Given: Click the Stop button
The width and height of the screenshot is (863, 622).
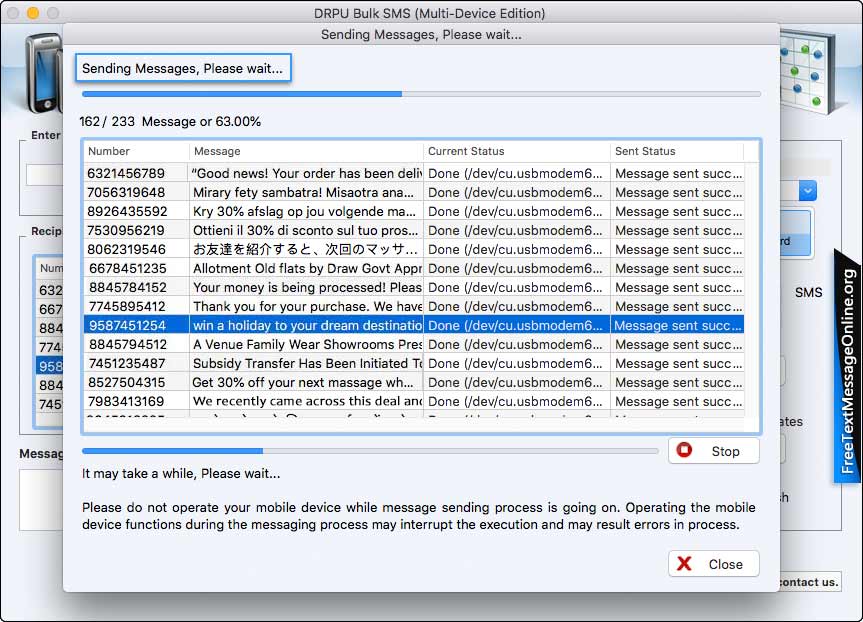Looking at the screenshot, I should point(713,451).
